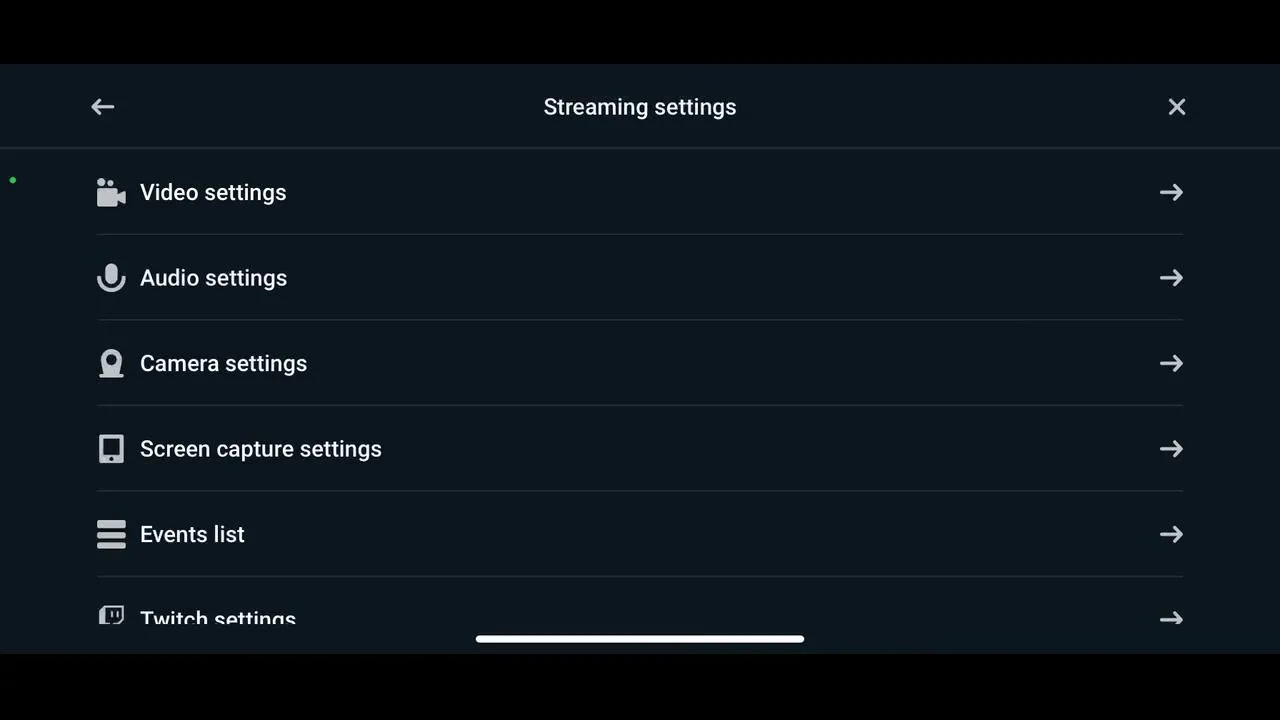
Task: Click the Twitch logo icon
Action: (x=111, y=614)
